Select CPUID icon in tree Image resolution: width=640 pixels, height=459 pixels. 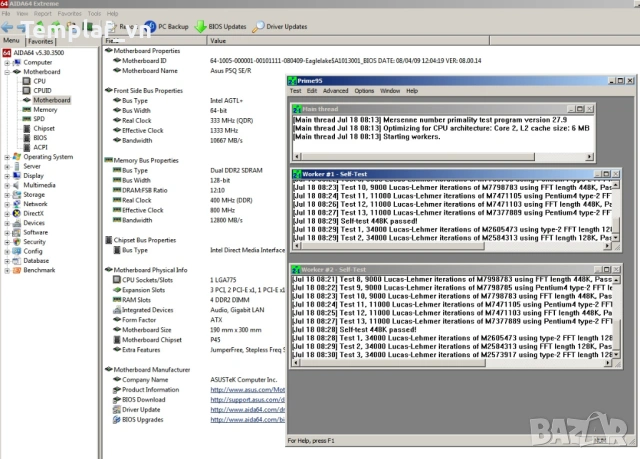[x=27, y=90]
